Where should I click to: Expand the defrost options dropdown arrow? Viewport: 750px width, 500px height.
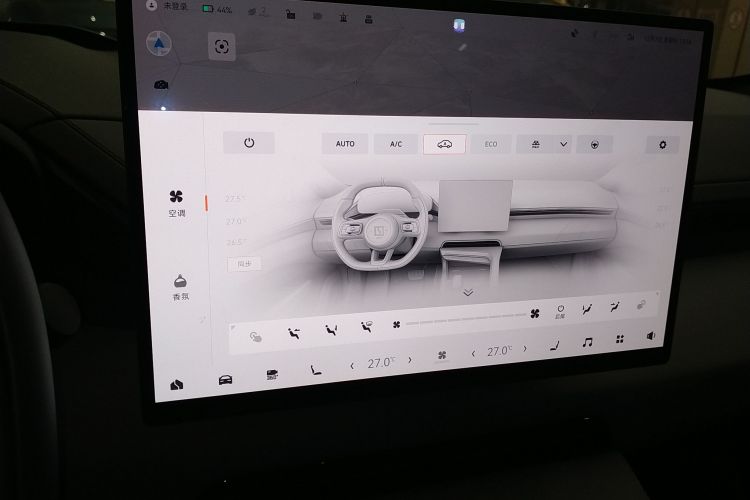(564, 144)
